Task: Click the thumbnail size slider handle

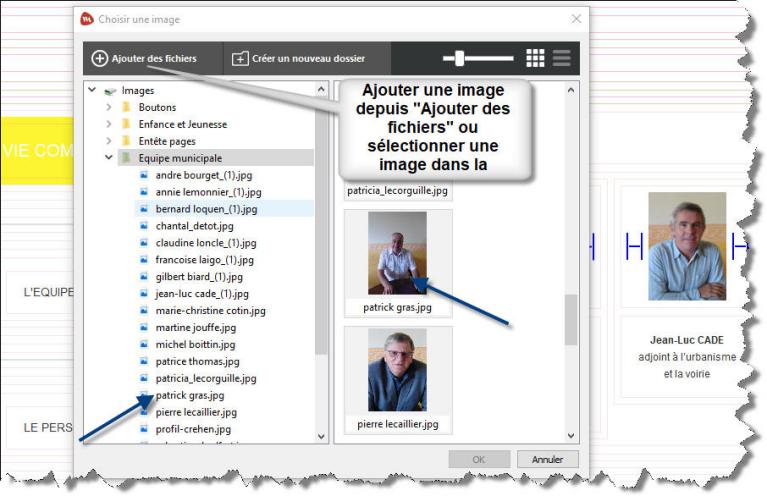Action: pos(459,58)
